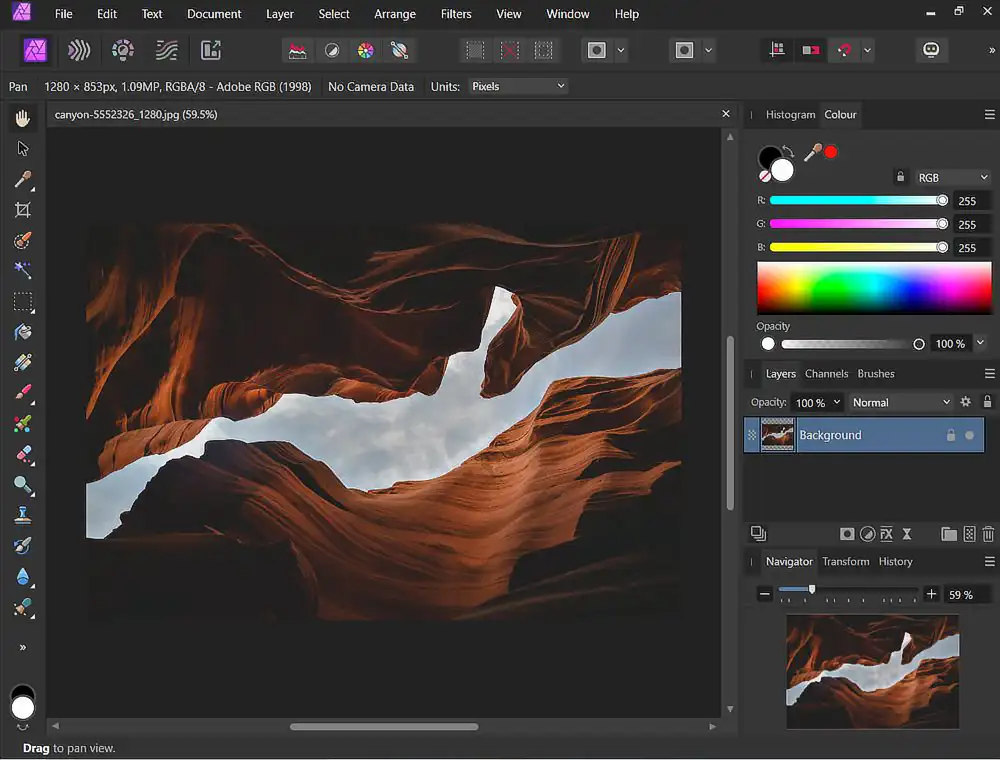Image resolution: width=1000 pixels, height=760 pixels.
Task: Open the Filters menu
Action: (455, 14)
